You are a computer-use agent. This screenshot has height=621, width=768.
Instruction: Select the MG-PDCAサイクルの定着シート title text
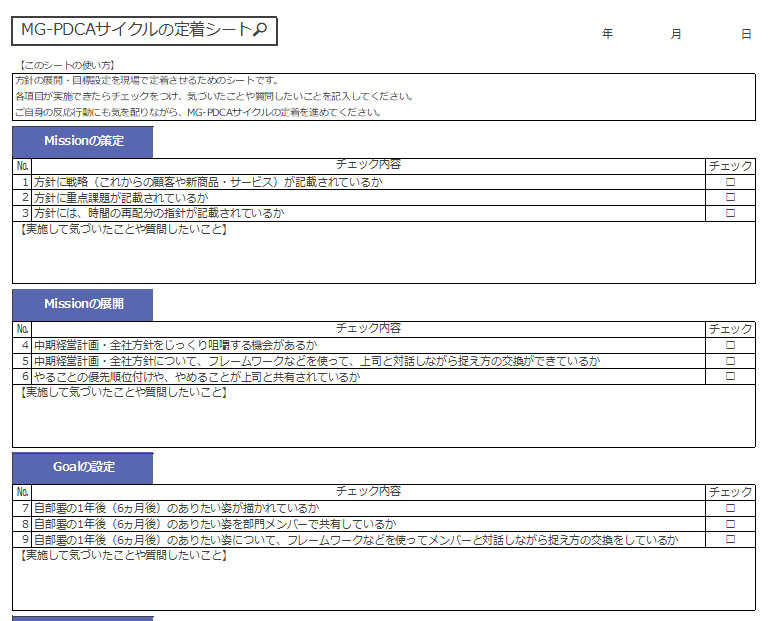pyautogui.click(x=135, y=31)
